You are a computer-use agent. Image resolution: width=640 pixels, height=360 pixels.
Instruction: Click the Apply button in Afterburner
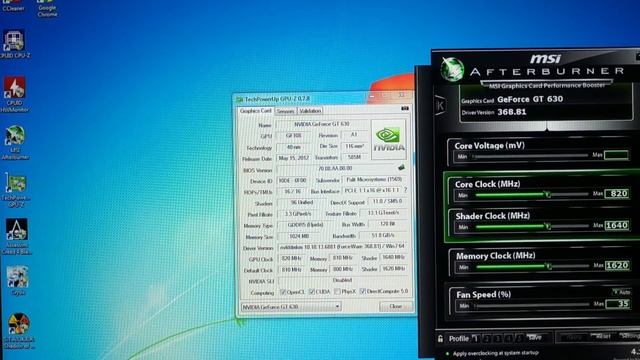click(574, 337)
